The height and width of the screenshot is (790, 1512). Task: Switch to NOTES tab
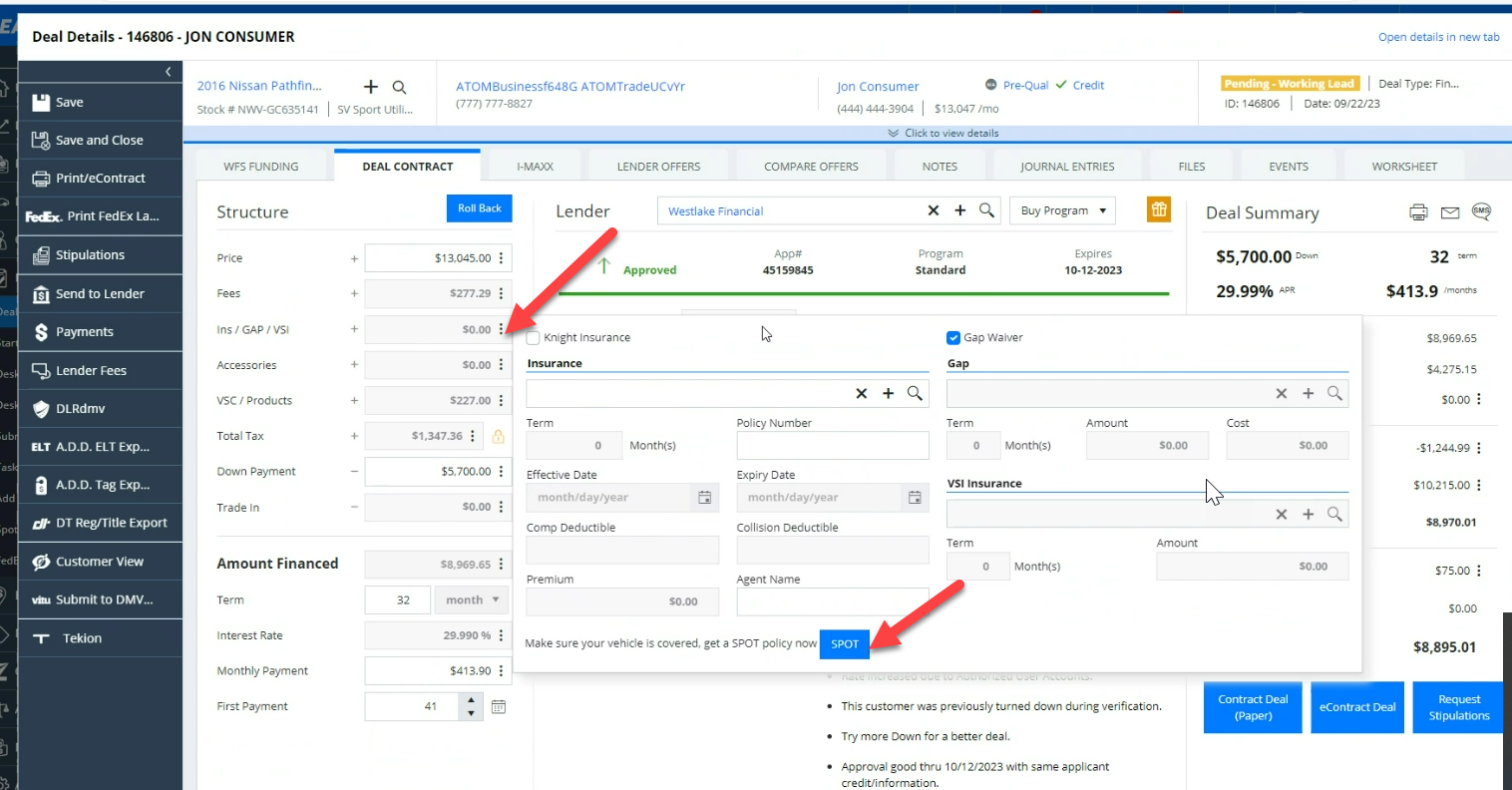[x=940, y=167]
